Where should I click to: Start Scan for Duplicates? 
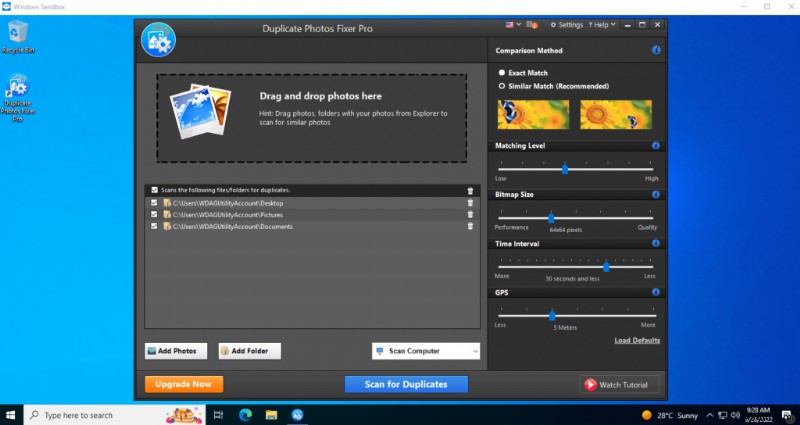pyautogui.click(x=406, y=384)
